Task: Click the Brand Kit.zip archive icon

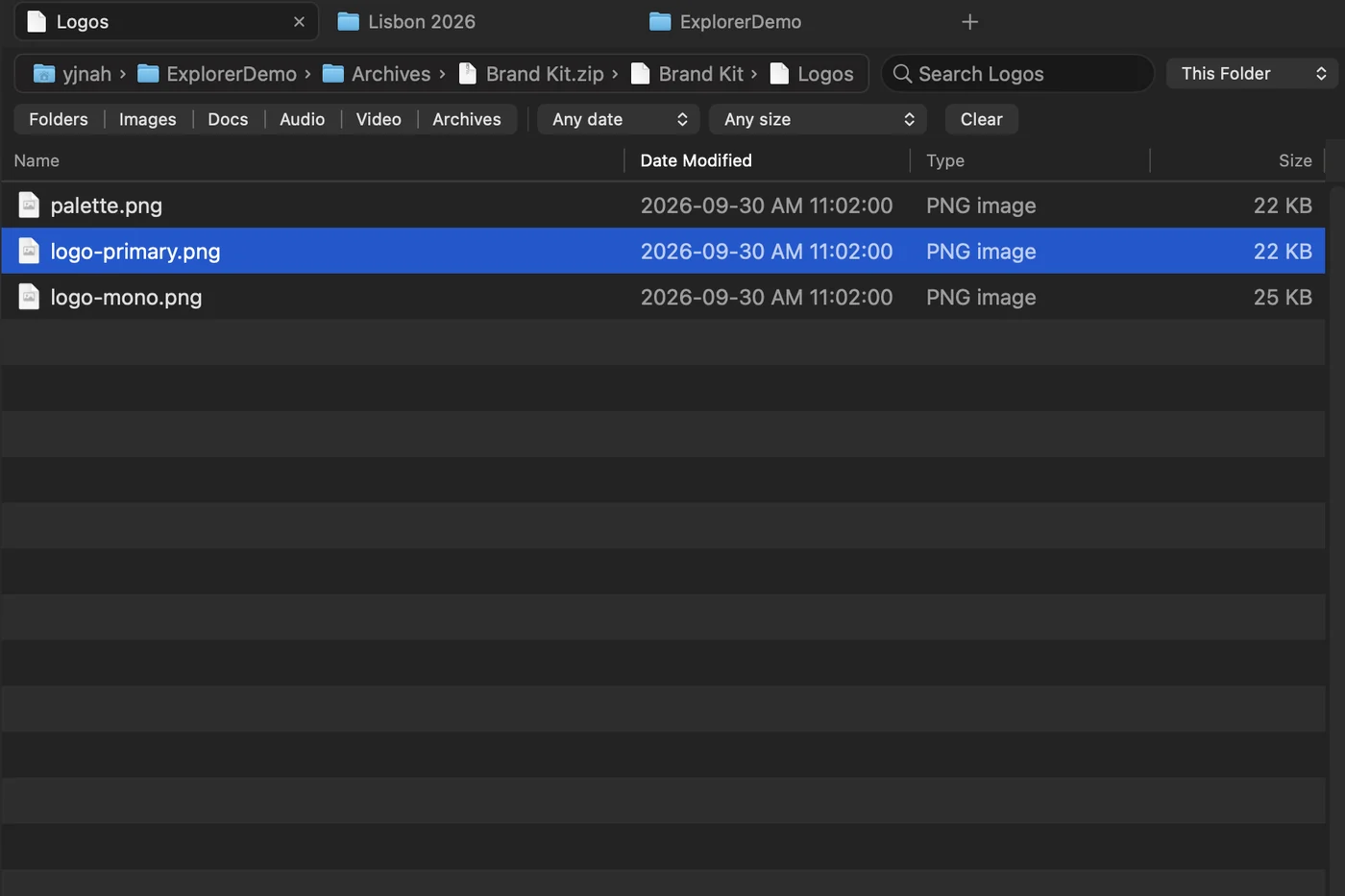Action: tap(468, 74)
